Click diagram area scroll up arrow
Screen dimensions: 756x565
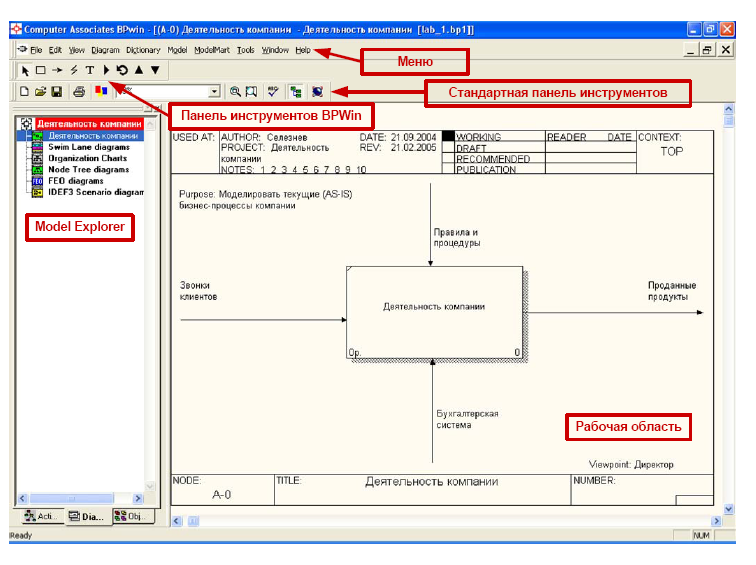point(729,109)
